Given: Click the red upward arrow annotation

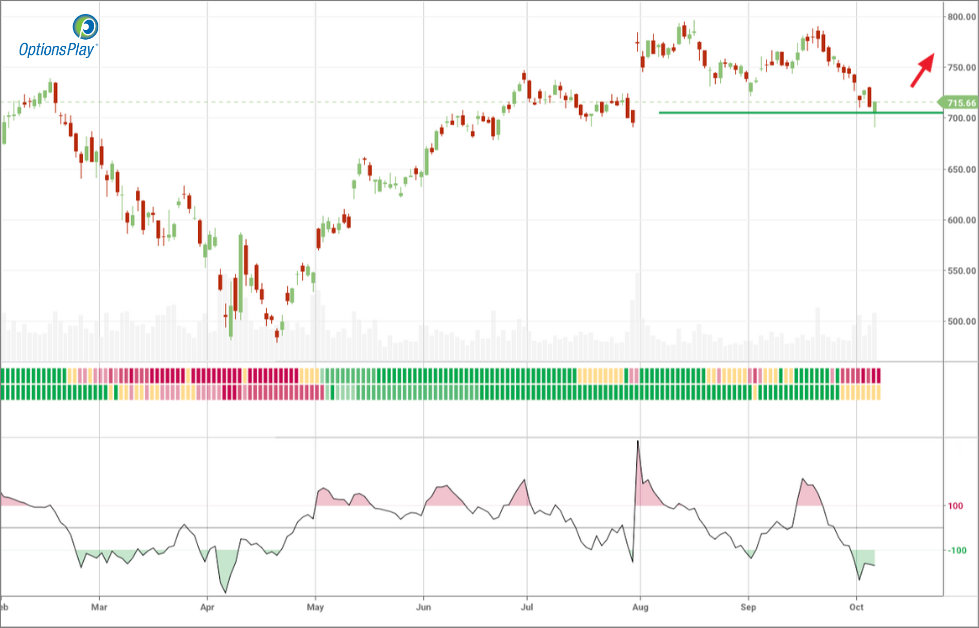Looking at the screenshot, I should pyautogui.click(x=922, y=72).
